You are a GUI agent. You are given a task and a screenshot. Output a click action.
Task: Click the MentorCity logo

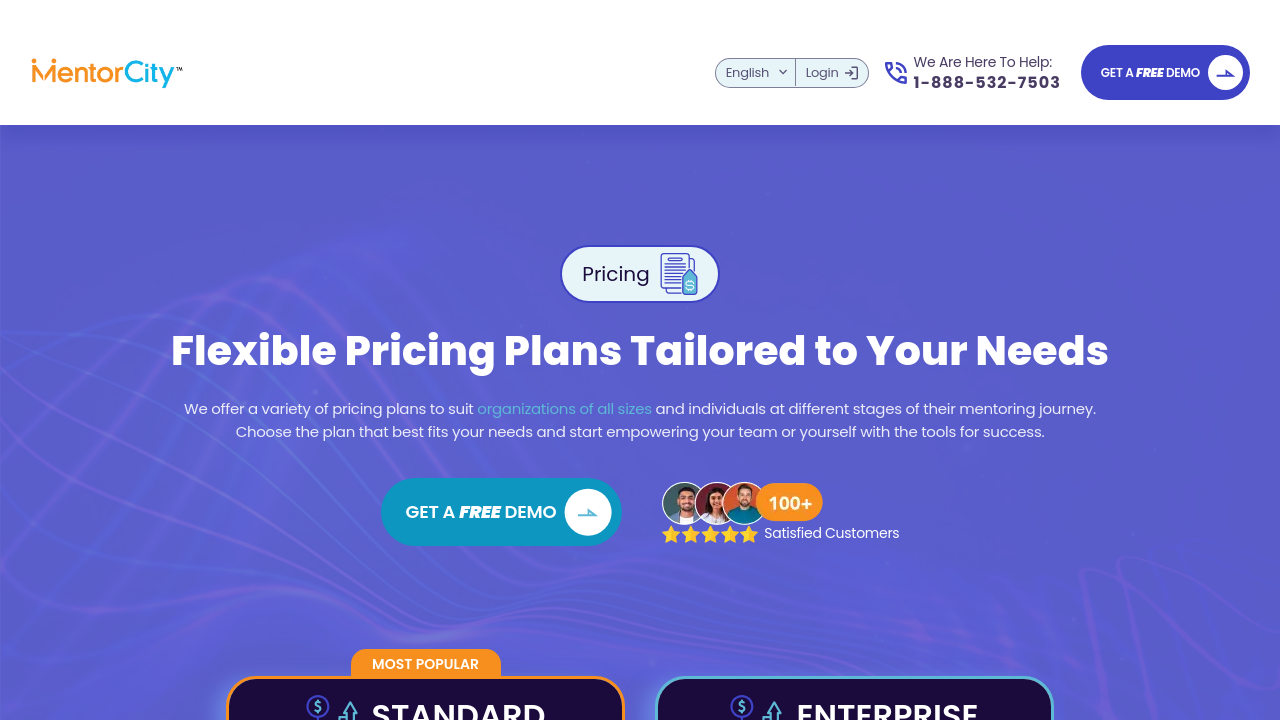coord(107,72)
